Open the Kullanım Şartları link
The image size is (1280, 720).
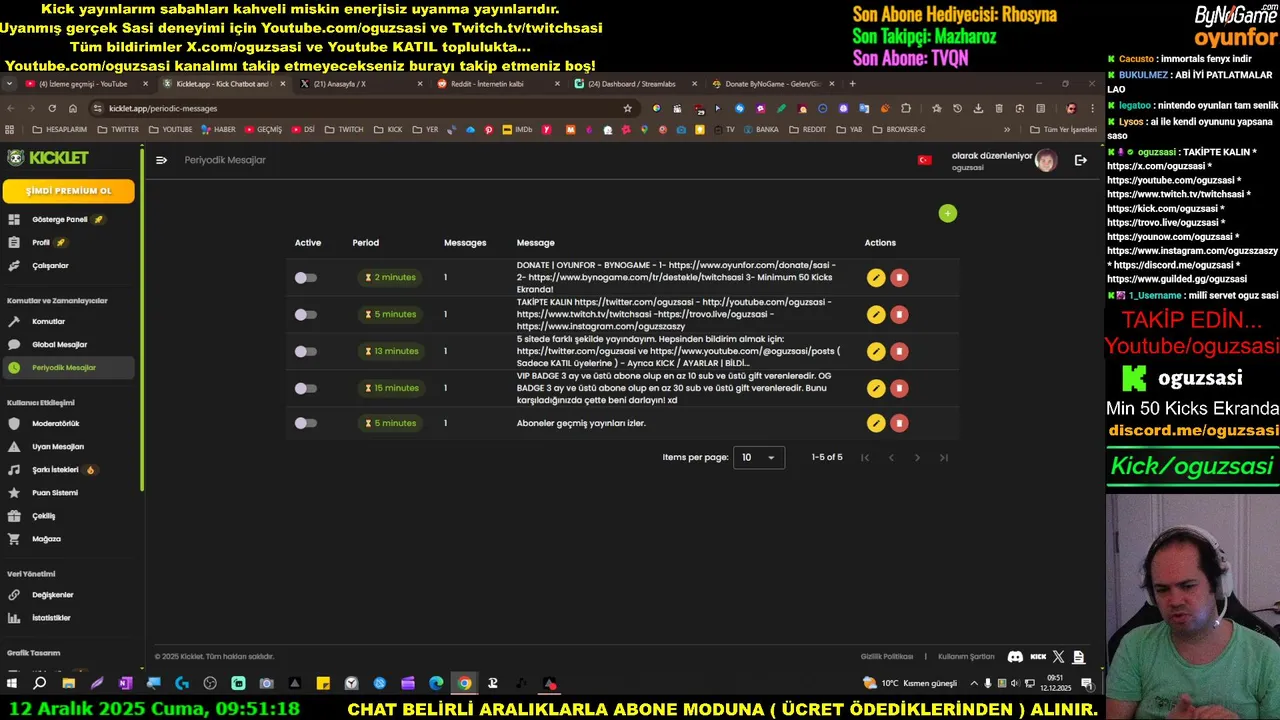point(966,657)
